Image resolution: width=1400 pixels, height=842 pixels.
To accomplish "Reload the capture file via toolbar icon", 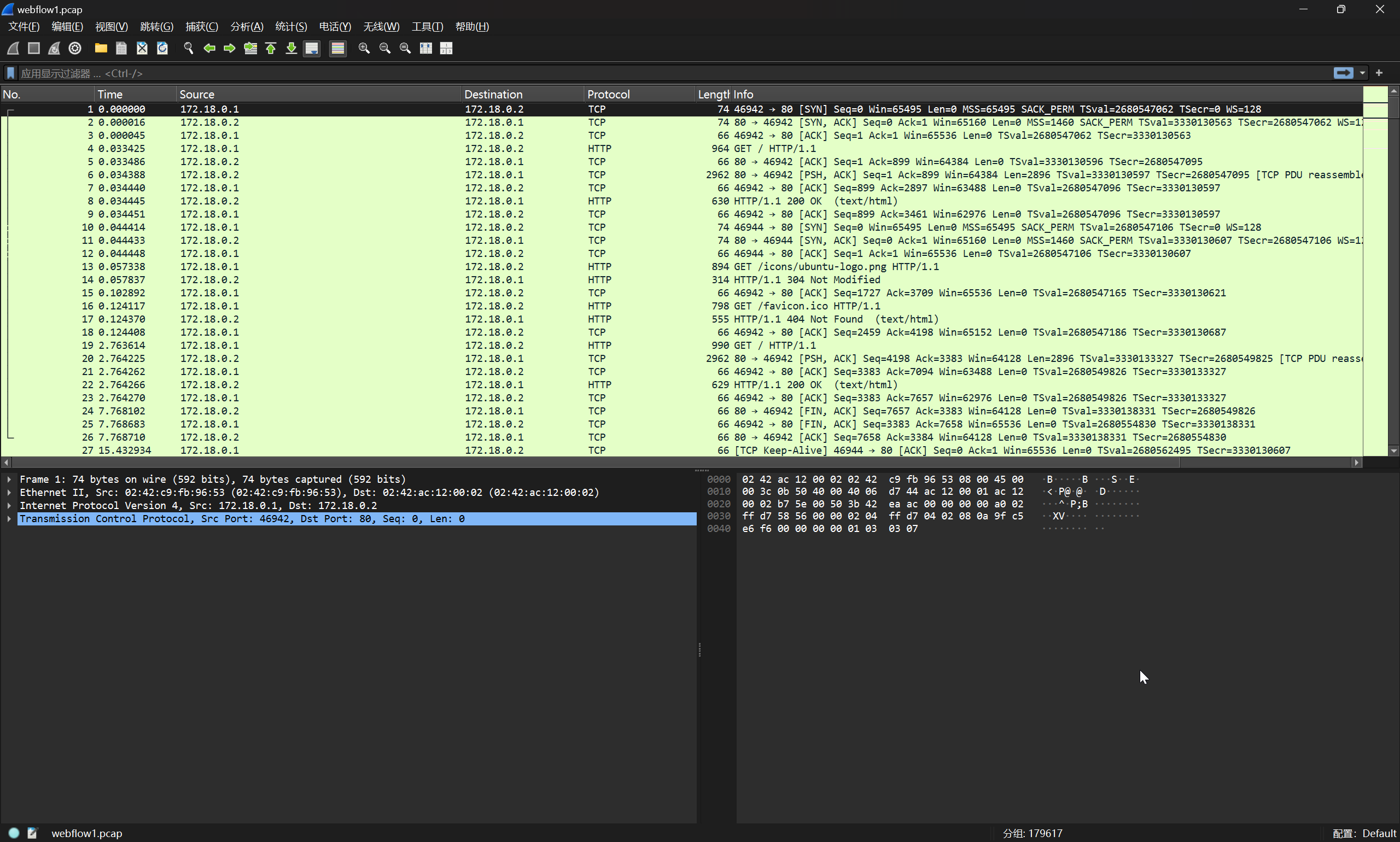I will (x=162, y=48).
